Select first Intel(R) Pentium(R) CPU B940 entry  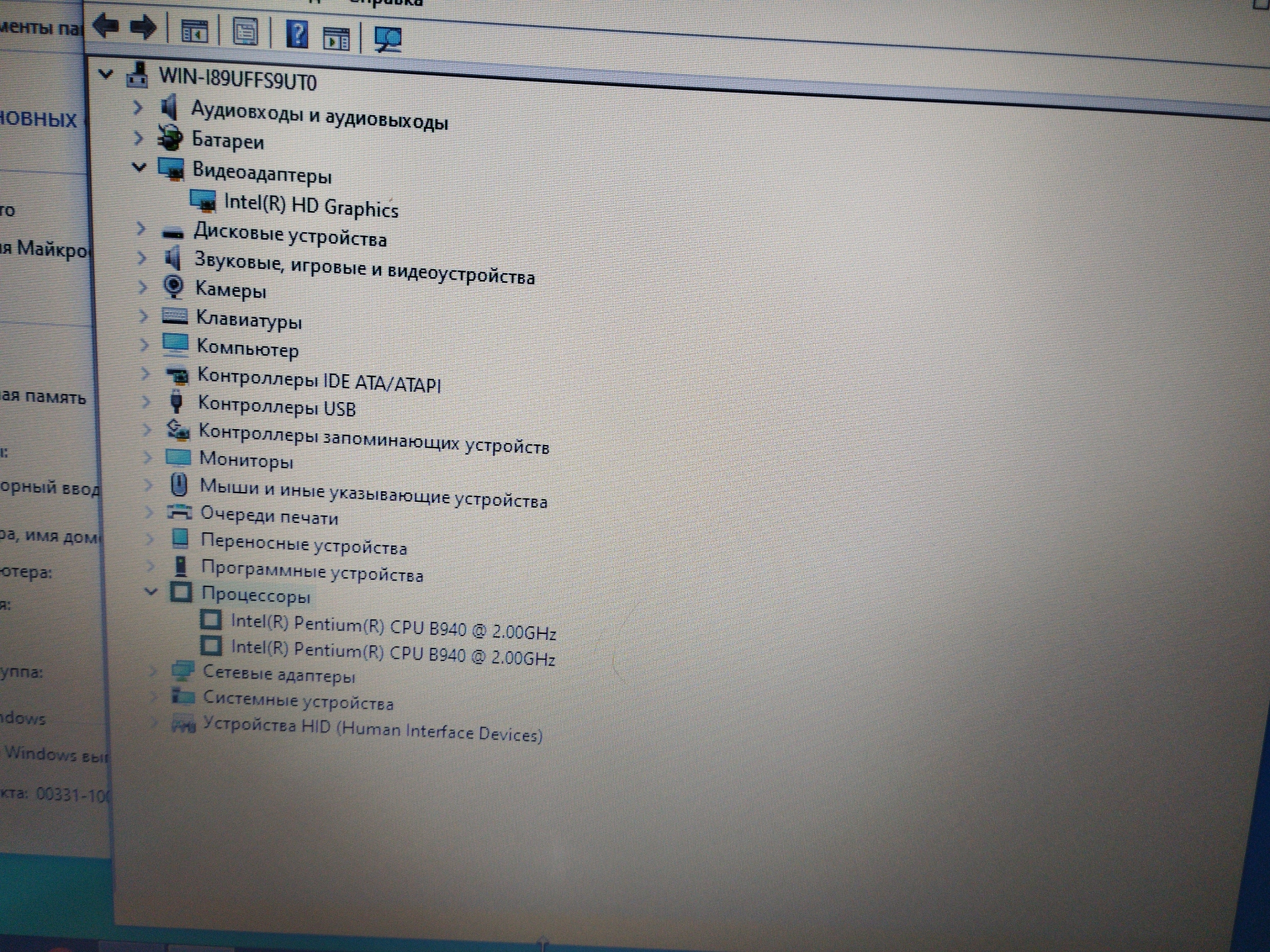pos(394,627)
